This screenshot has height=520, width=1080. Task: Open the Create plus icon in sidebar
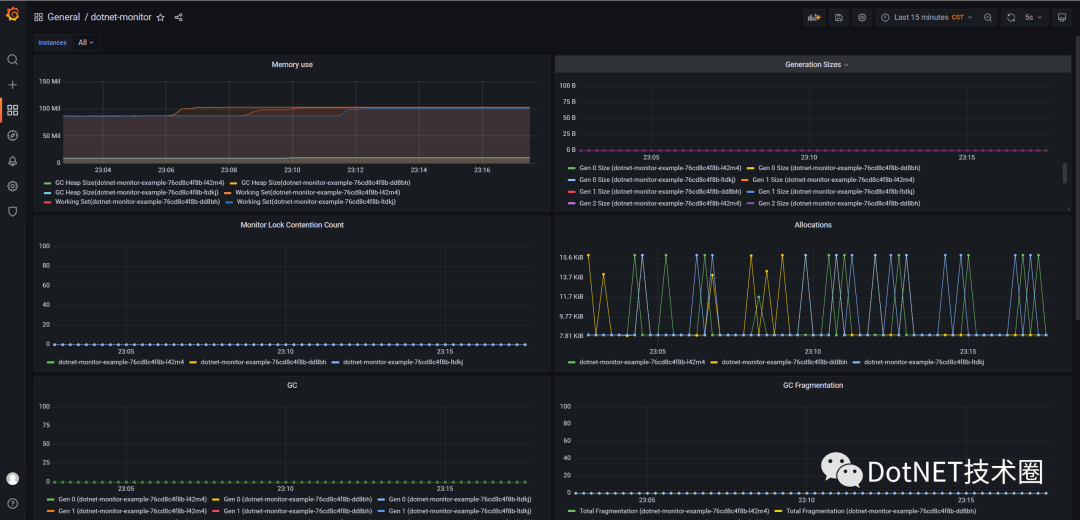(12, 85)
